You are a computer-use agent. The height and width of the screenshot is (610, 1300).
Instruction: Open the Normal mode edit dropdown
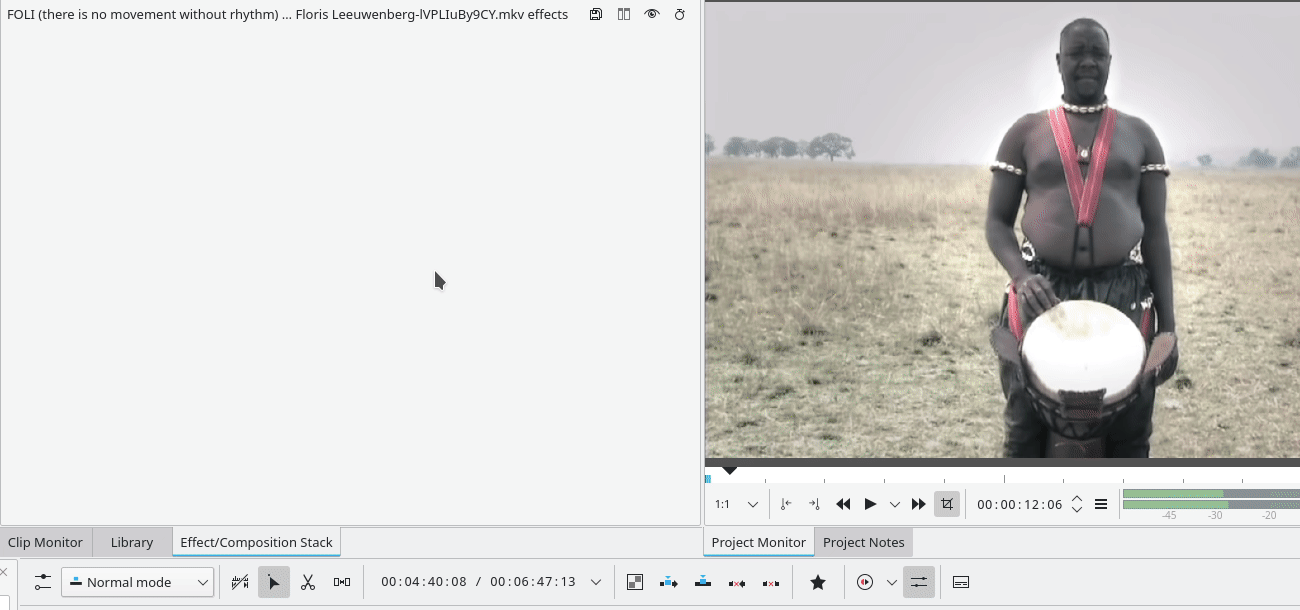pos(138,582)
